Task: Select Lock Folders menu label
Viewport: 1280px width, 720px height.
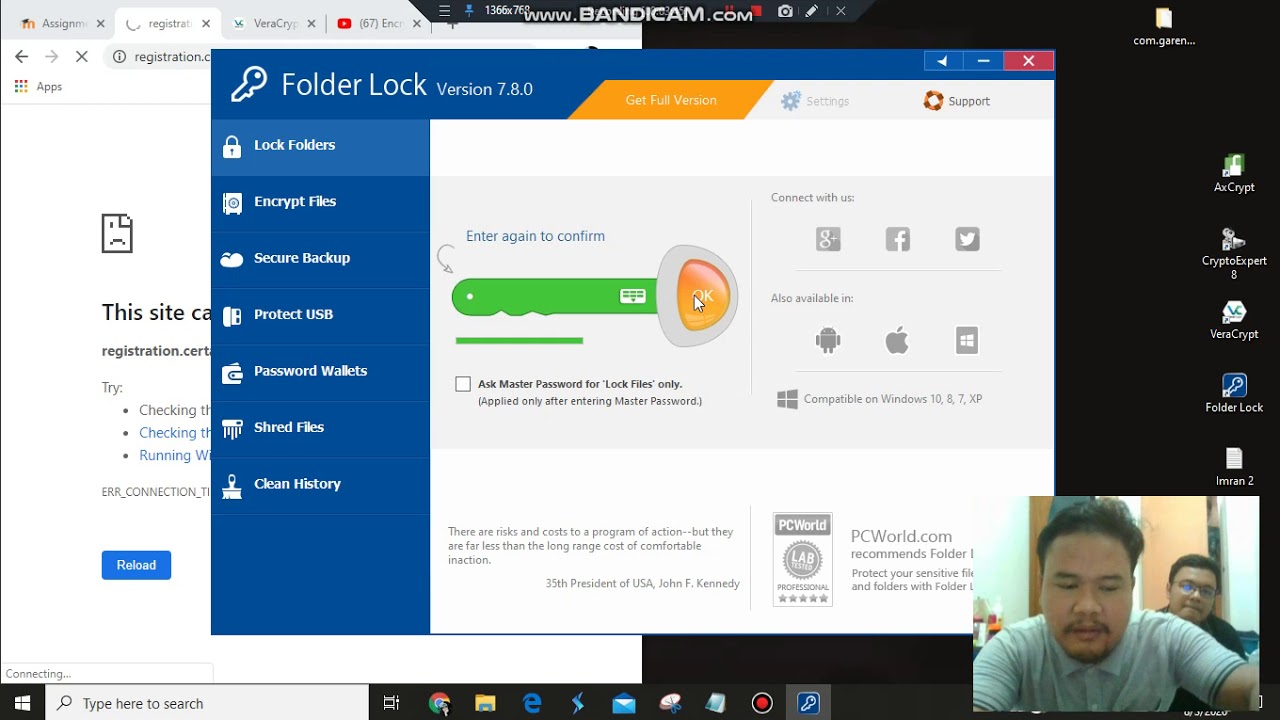Action: (294, 145)
